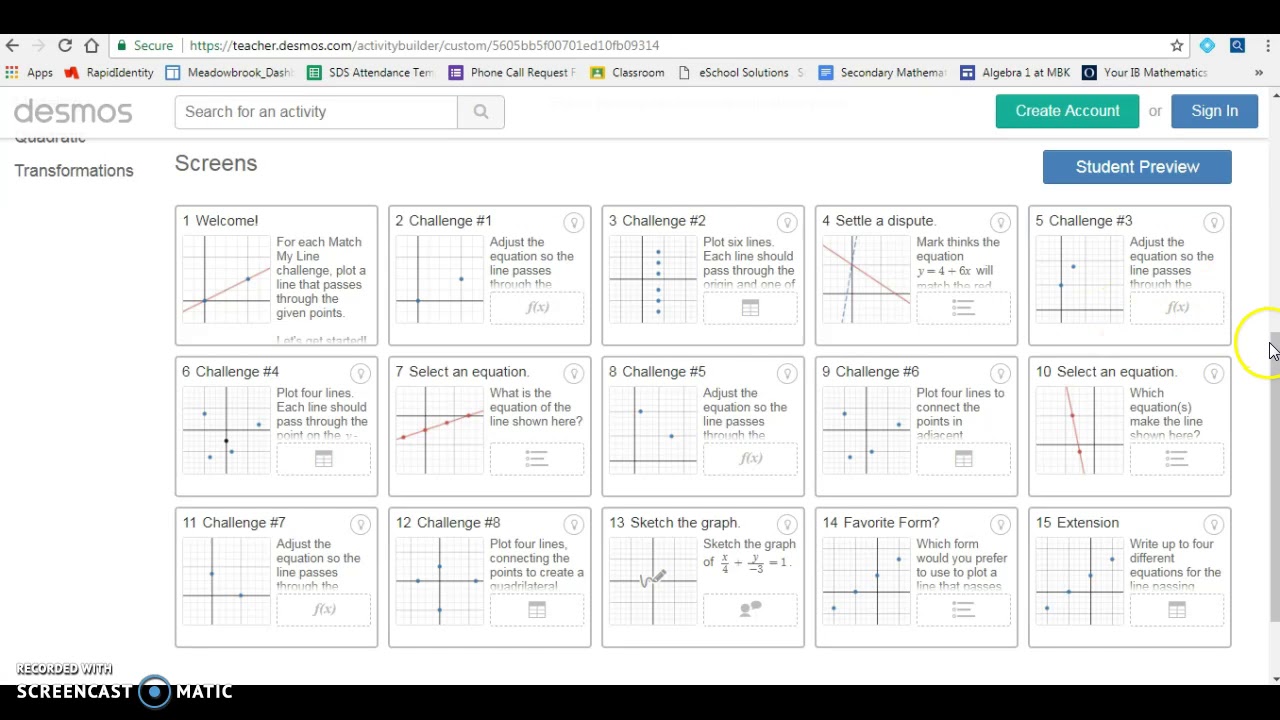Image resolution: width=1280 pixels, height=720 pixels.
Task: Open Challenge #1 graph thumbnail
Action: [439, 280]
